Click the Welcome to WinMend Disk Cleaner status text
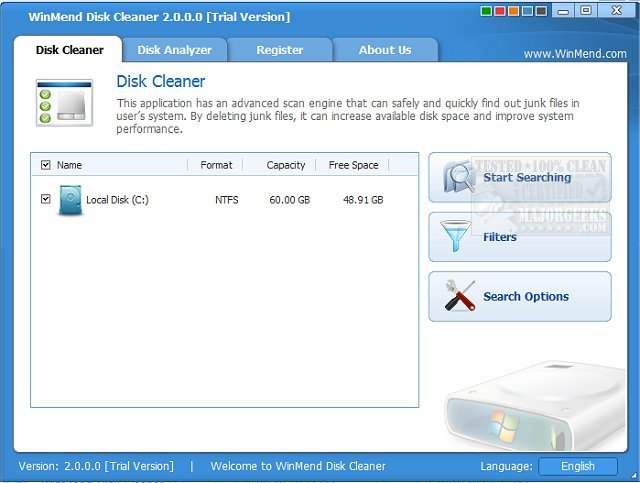 [298, 466]
